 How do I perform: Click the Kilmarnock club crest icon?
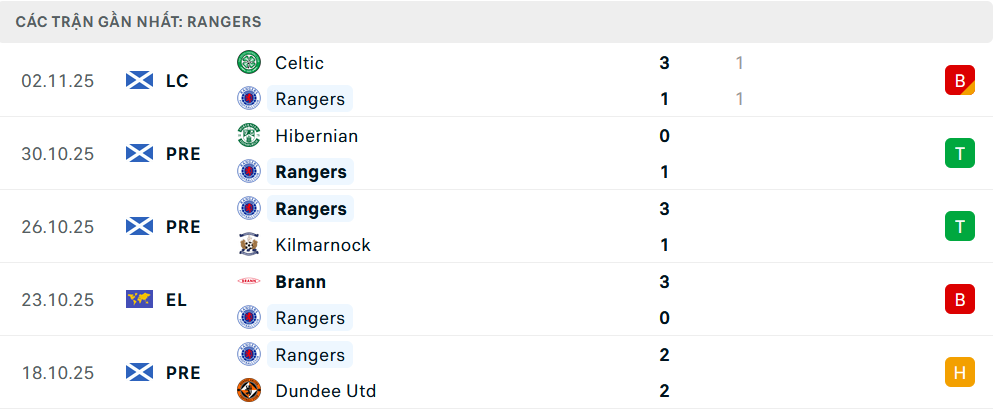coord(248,245)
